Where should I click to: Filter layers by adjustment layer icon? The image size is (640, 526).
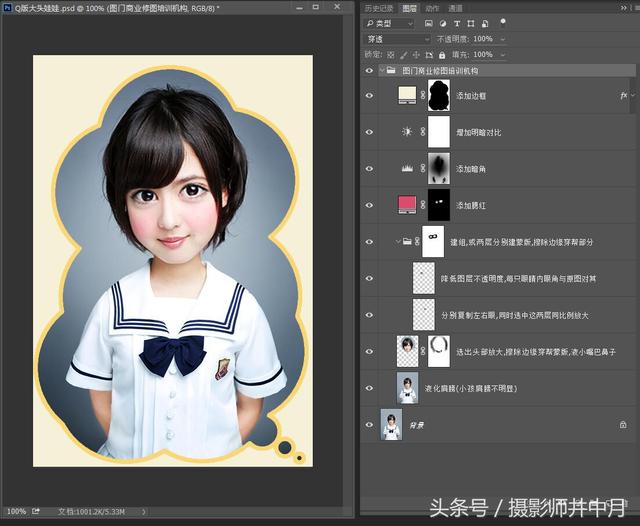tap(443, 24)
